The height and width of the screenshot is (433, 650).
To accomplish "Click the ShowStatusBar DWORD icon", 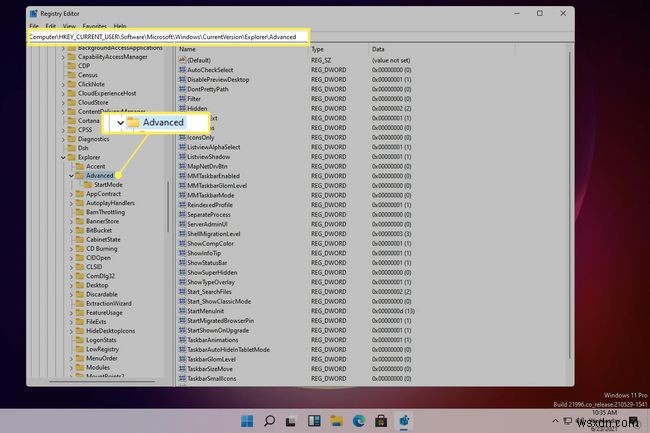I will 182,263.
